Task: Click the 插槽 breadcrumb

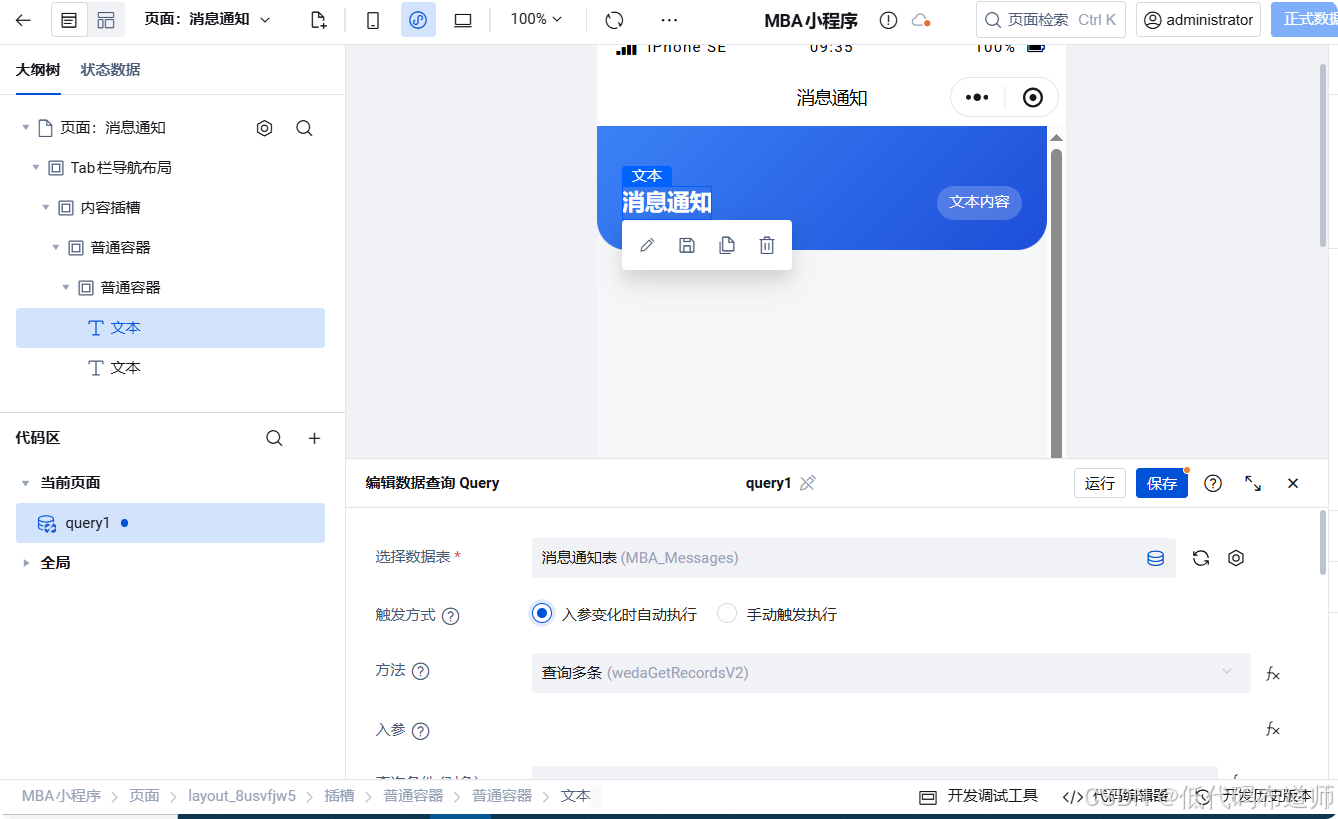Action: [339, 796]
